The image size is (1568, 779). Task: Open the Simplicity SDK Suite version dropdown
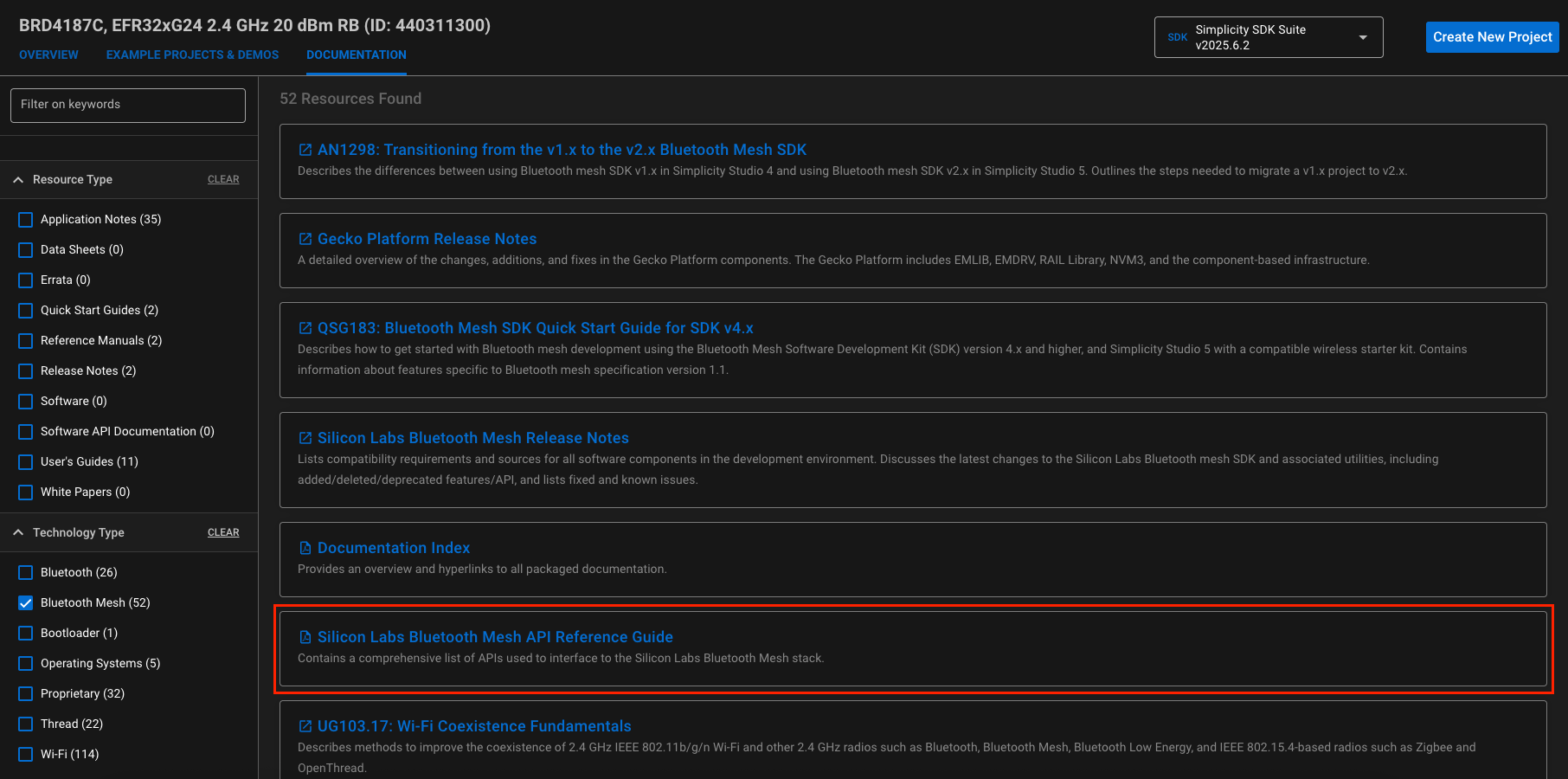point(1364,37)
